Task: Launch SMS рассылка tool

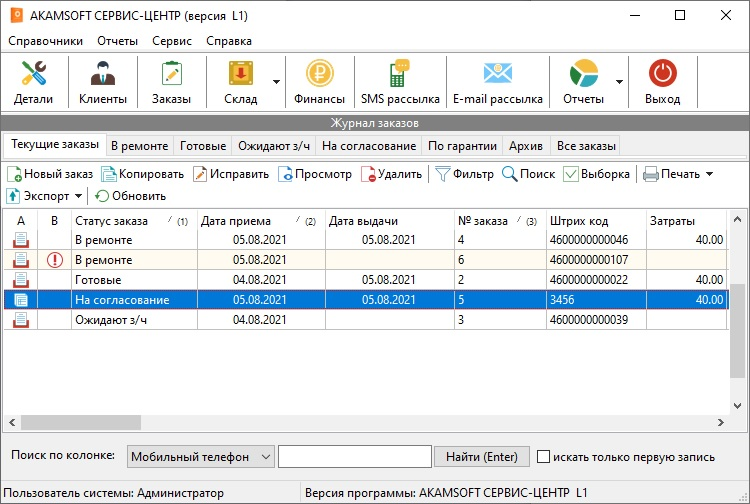Action: [x=399, y=82]
